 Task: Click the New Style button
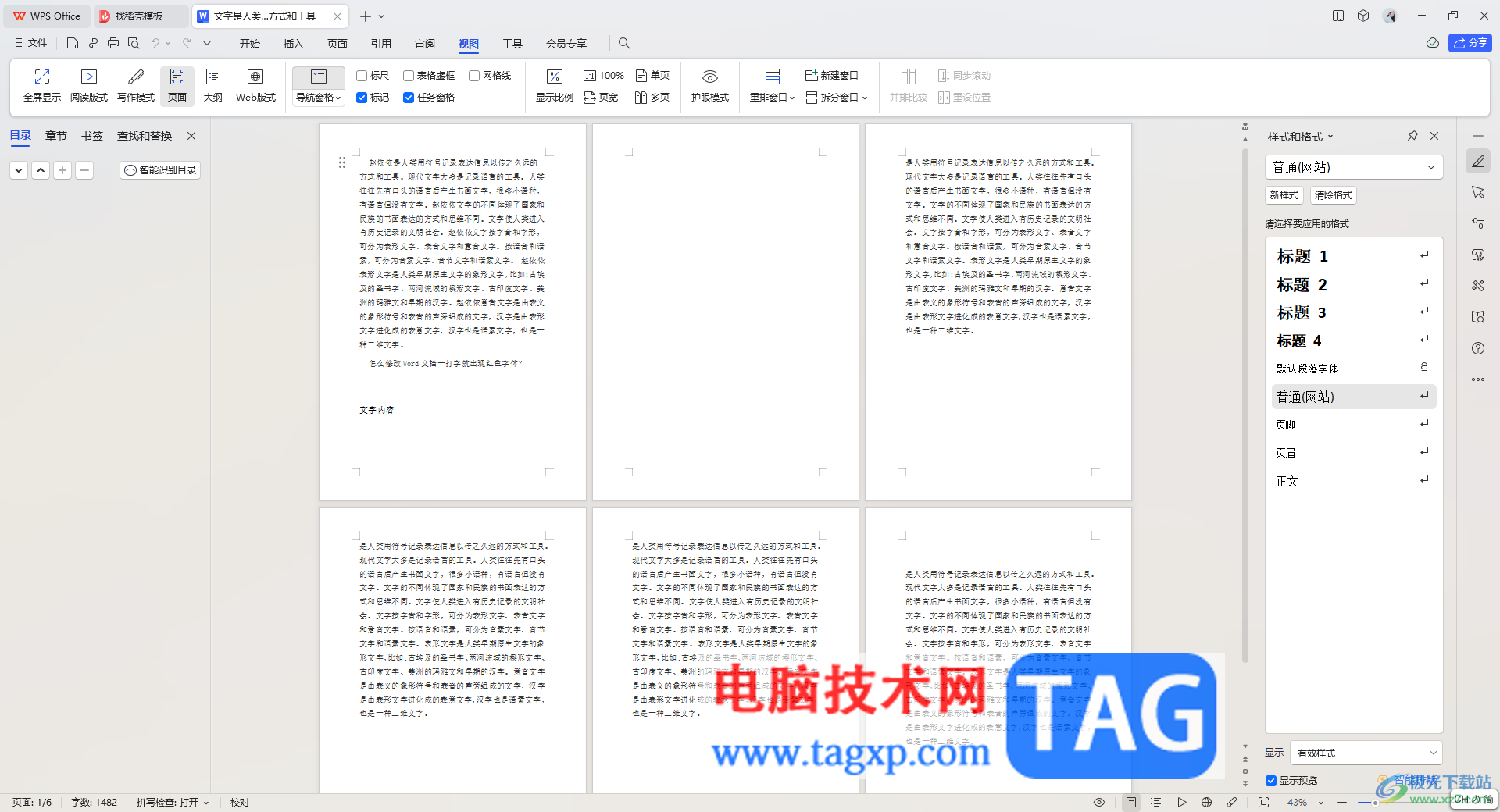pyautogui.click(x=1284, y=195)
